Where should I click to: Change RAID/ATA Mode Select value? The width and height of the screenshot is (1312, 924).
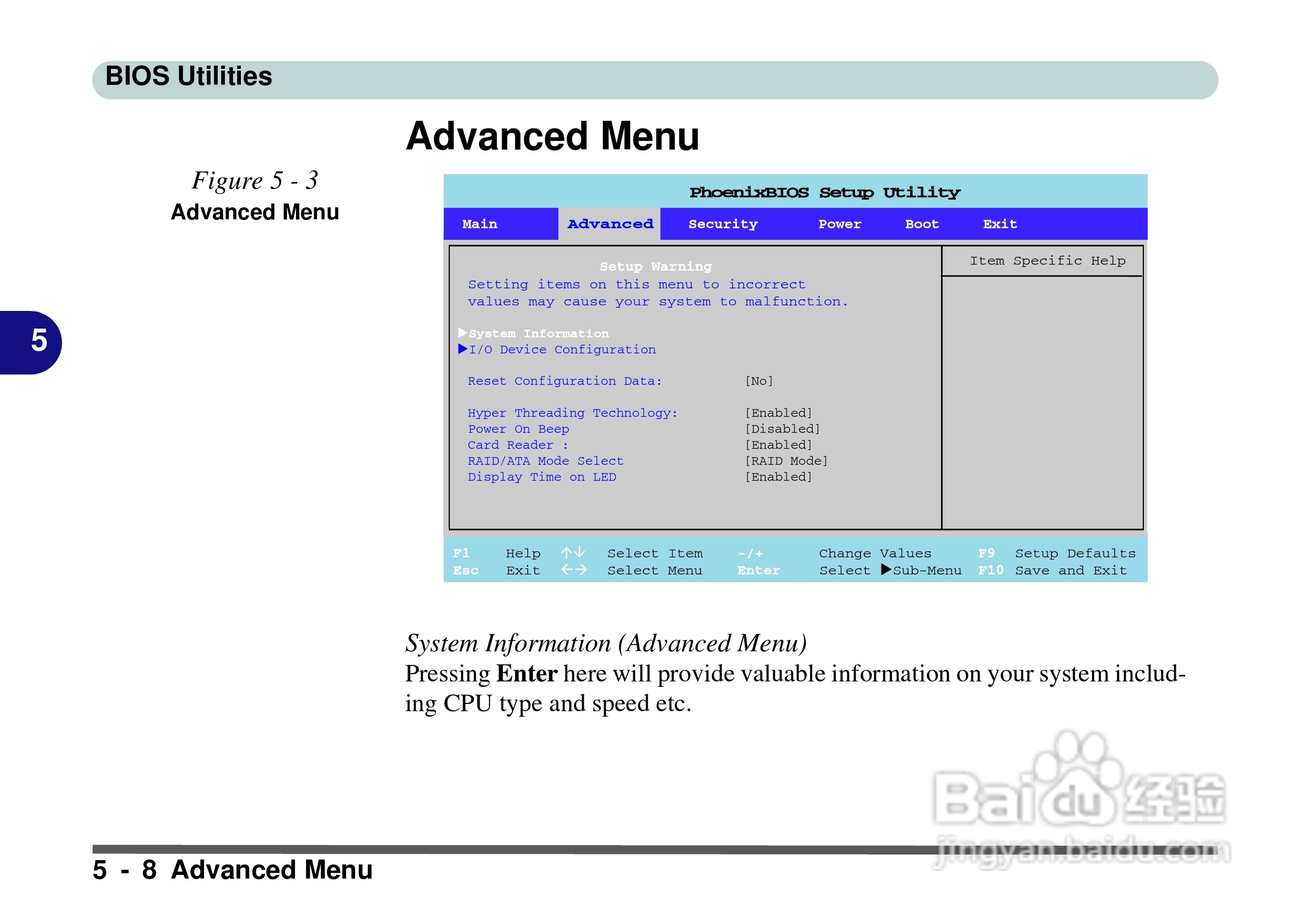[786, 460]
